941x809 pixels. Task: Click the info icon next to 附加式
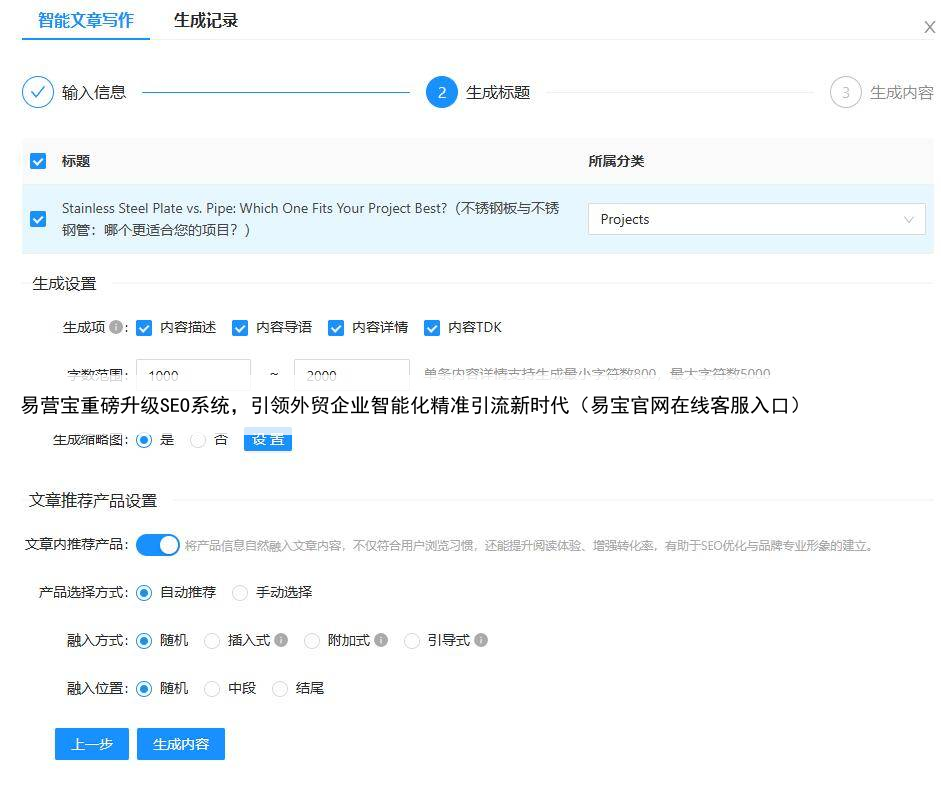tap(381, 640)
